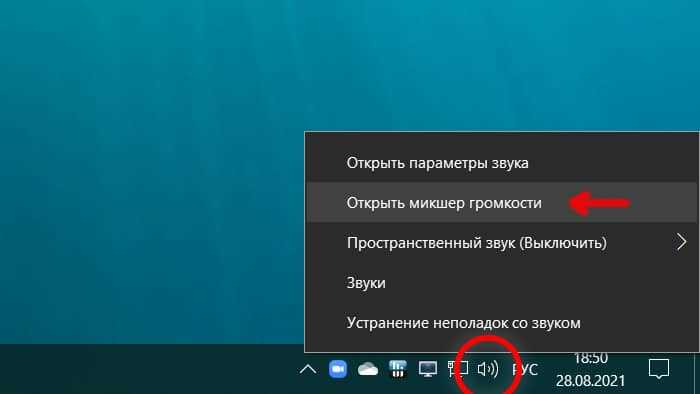700x394 pixels.
Task: Open sound settings via Открыть параметры звука
Action: click(x=502, y=163)
